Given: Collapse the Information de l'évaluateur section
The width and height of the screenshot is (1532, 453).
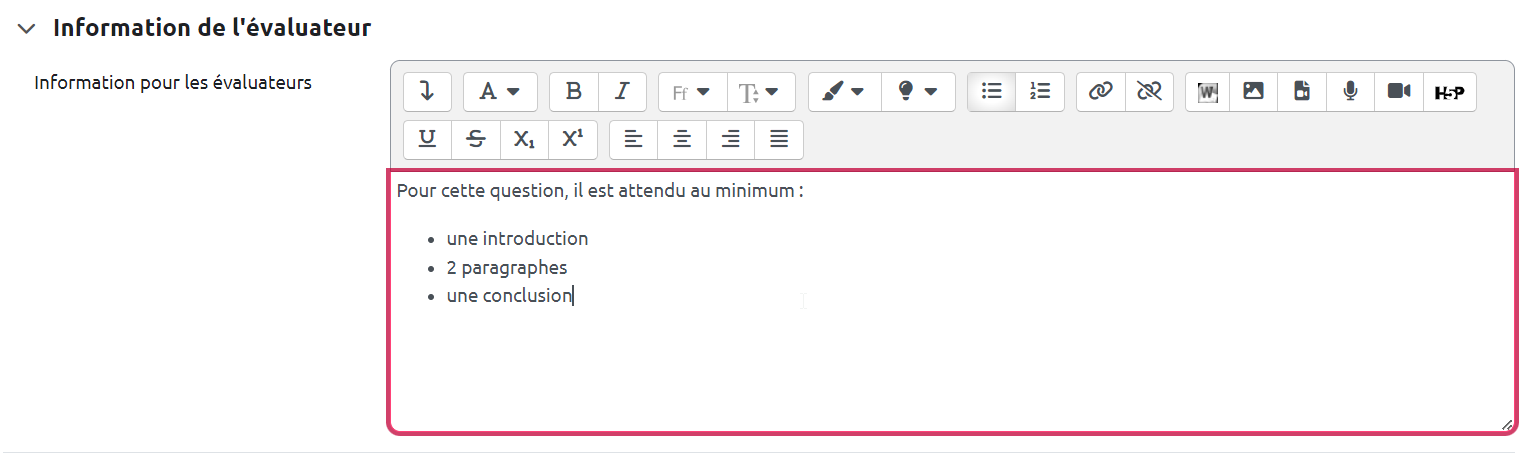Looking at the screenshot, I should point(25,29).
